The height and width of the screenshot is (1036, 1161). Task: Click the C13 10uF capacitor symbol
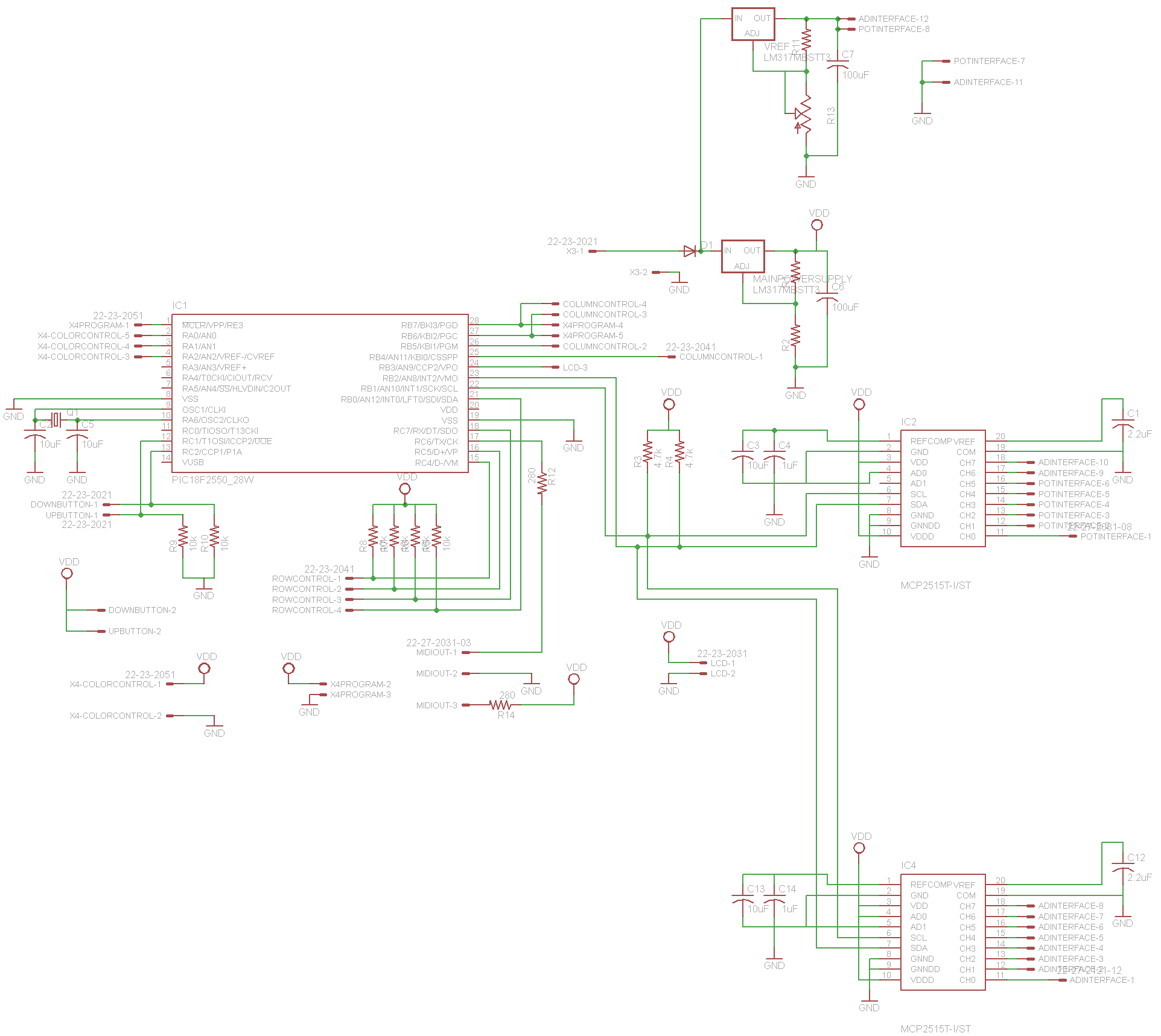point(743,898)
